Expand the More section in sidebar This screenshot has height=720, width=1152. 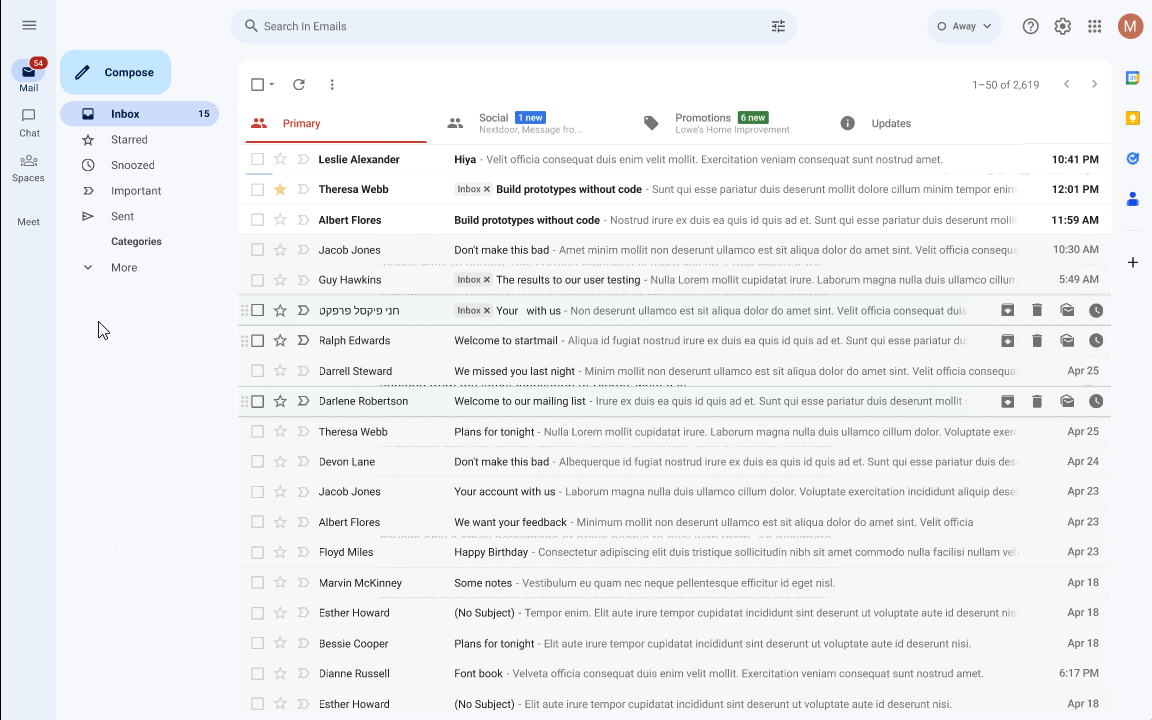coord(124,268)
